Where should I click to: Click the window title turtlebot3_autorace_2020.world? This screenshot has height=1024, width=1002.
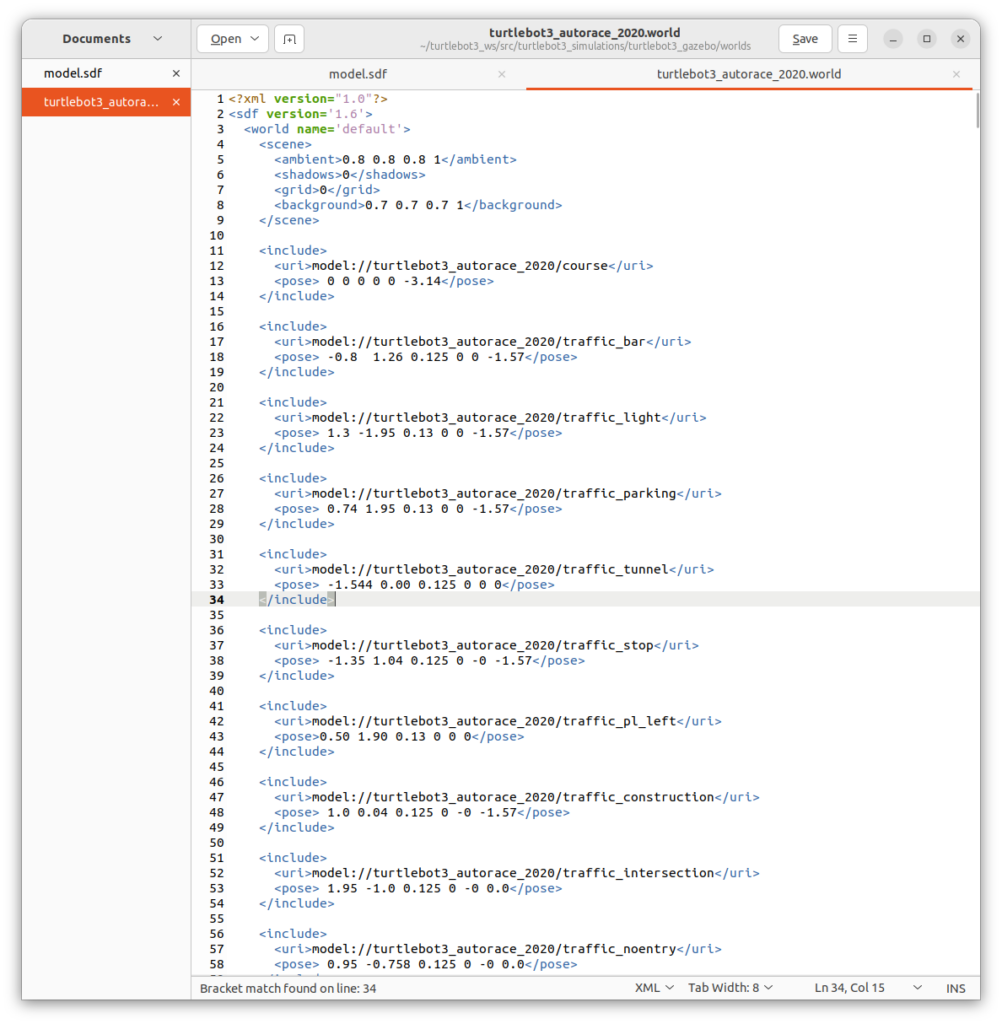tap(584, 32)
